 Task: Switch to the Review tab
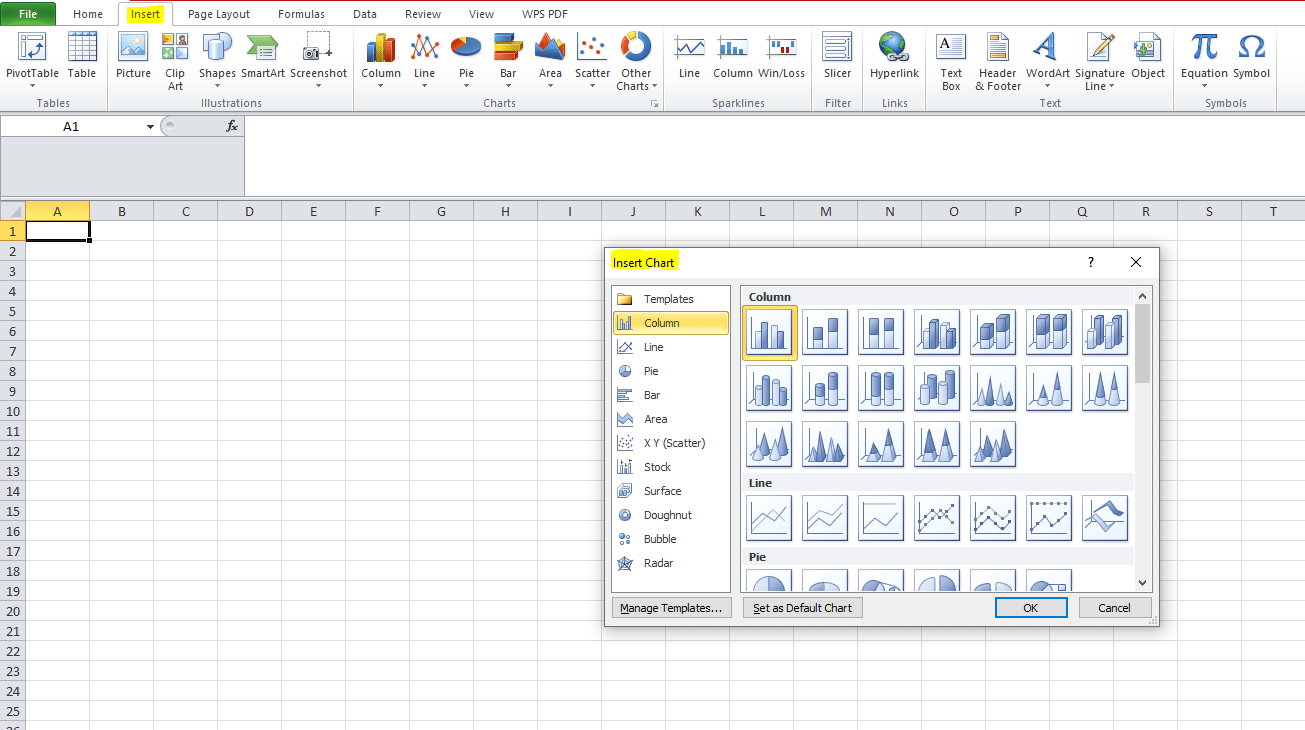pyautogui.click(x=423, y=14)
